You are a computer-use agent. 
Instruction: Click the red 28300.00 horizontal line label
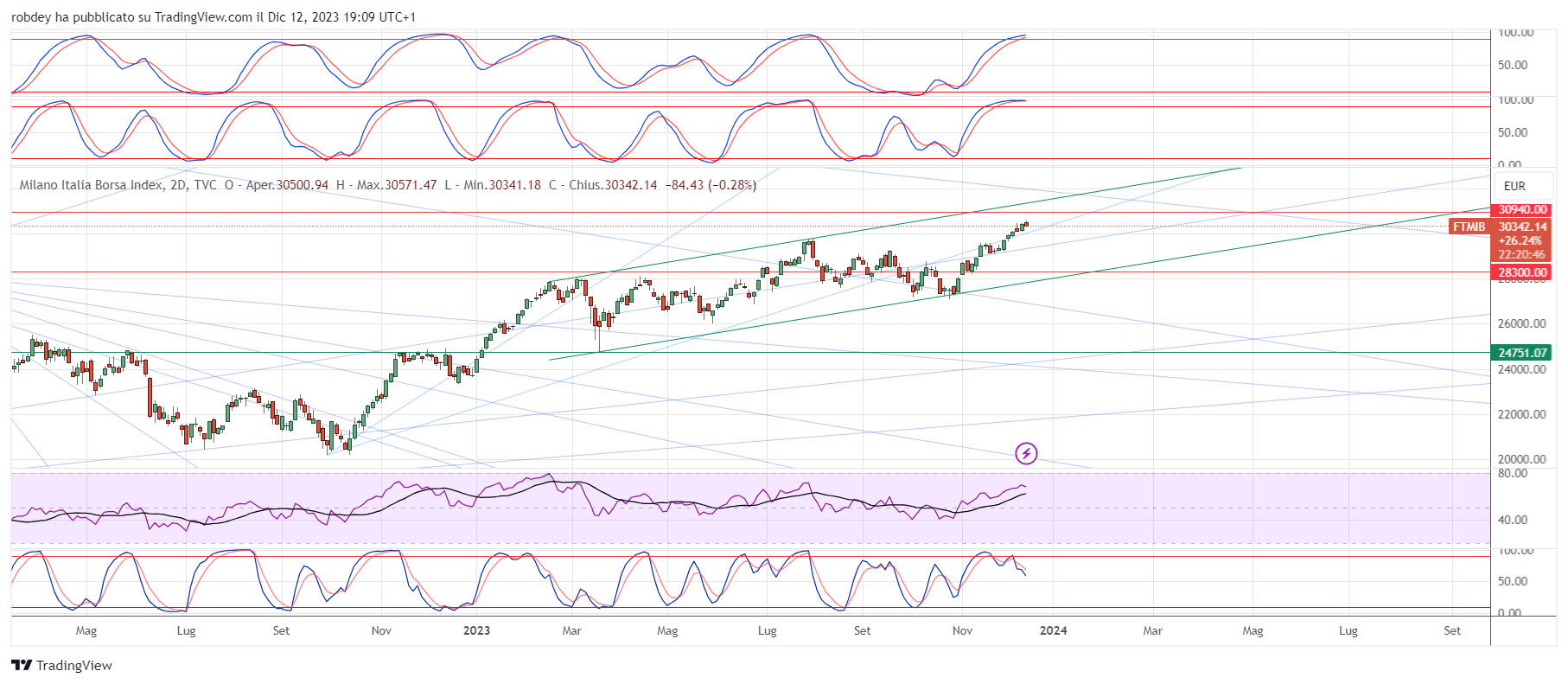coord(1522,272)
